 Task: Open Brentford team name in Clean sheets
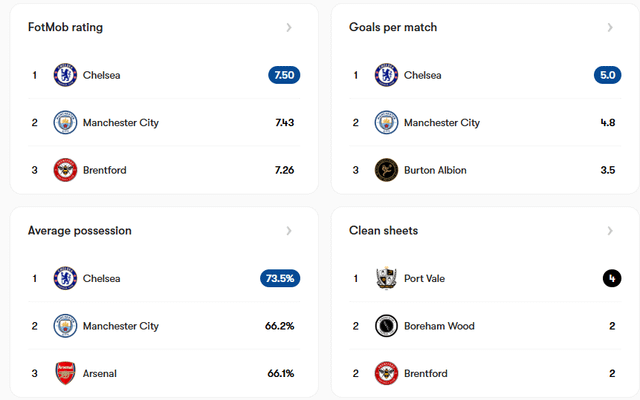click(426, 374)
